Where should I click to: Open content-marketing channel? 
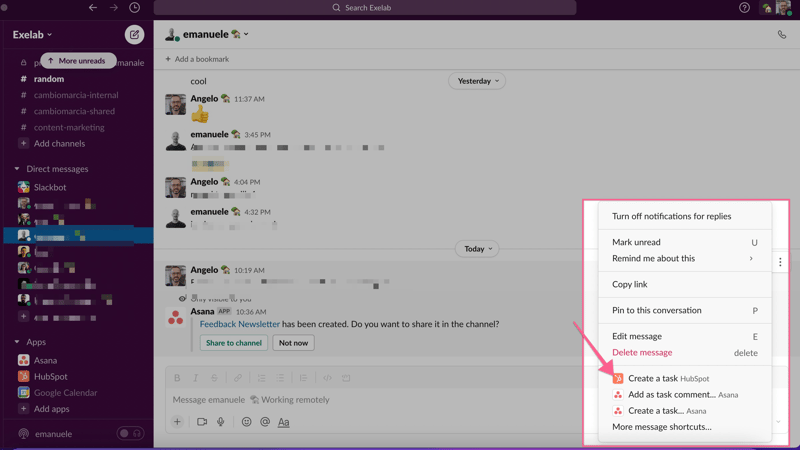click(x=69, y=128)
